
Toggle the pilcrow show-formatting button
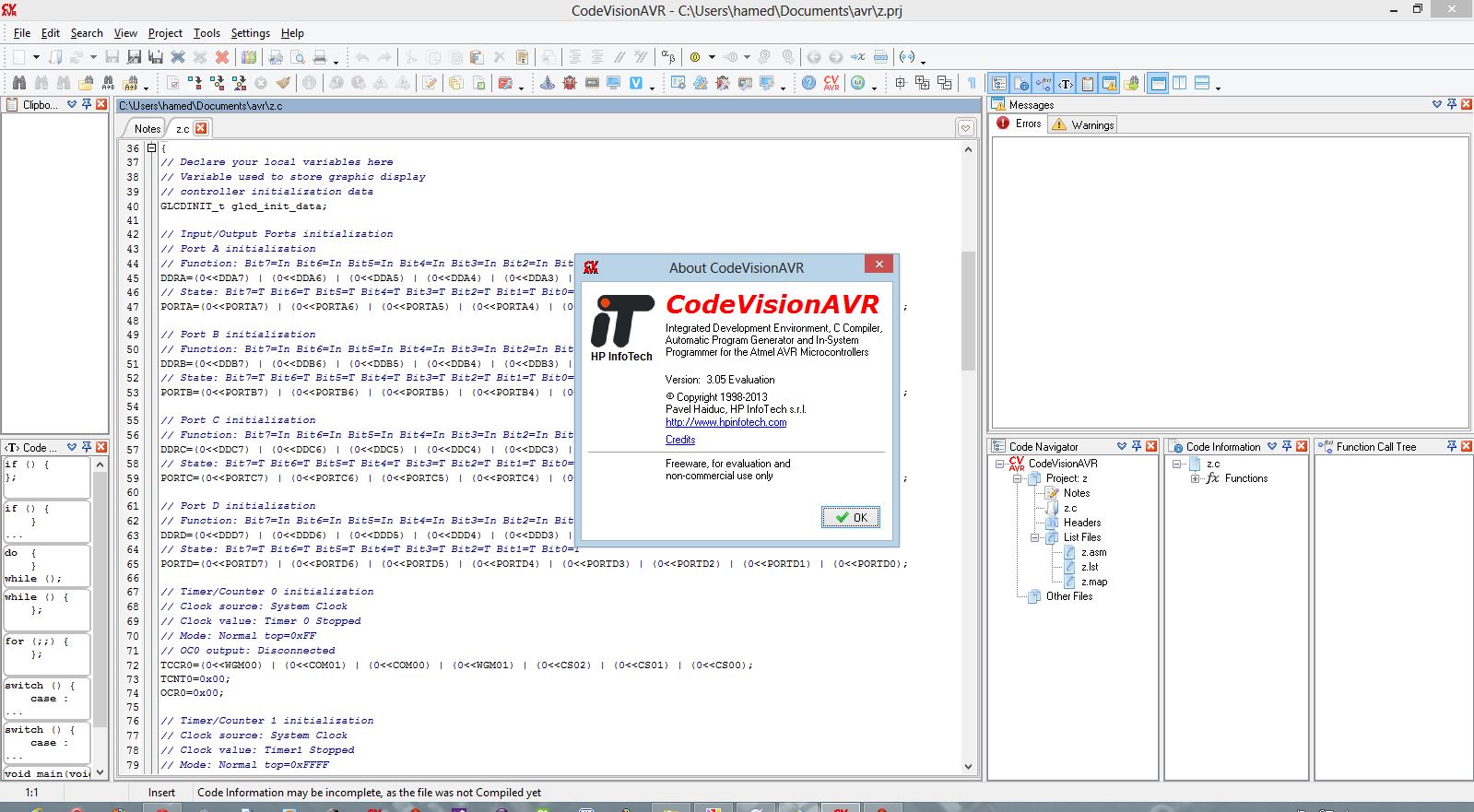click(x=972, y=83)
